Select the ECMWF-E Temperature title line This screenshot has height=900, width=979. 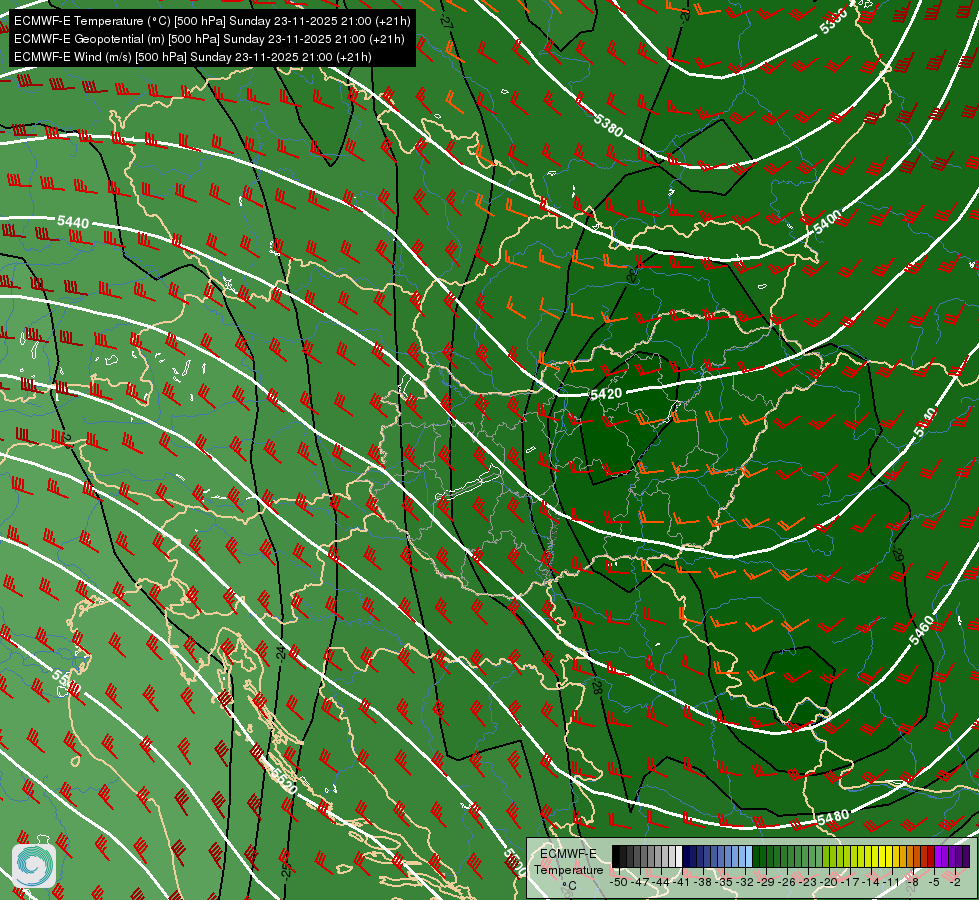pos(212,21)
